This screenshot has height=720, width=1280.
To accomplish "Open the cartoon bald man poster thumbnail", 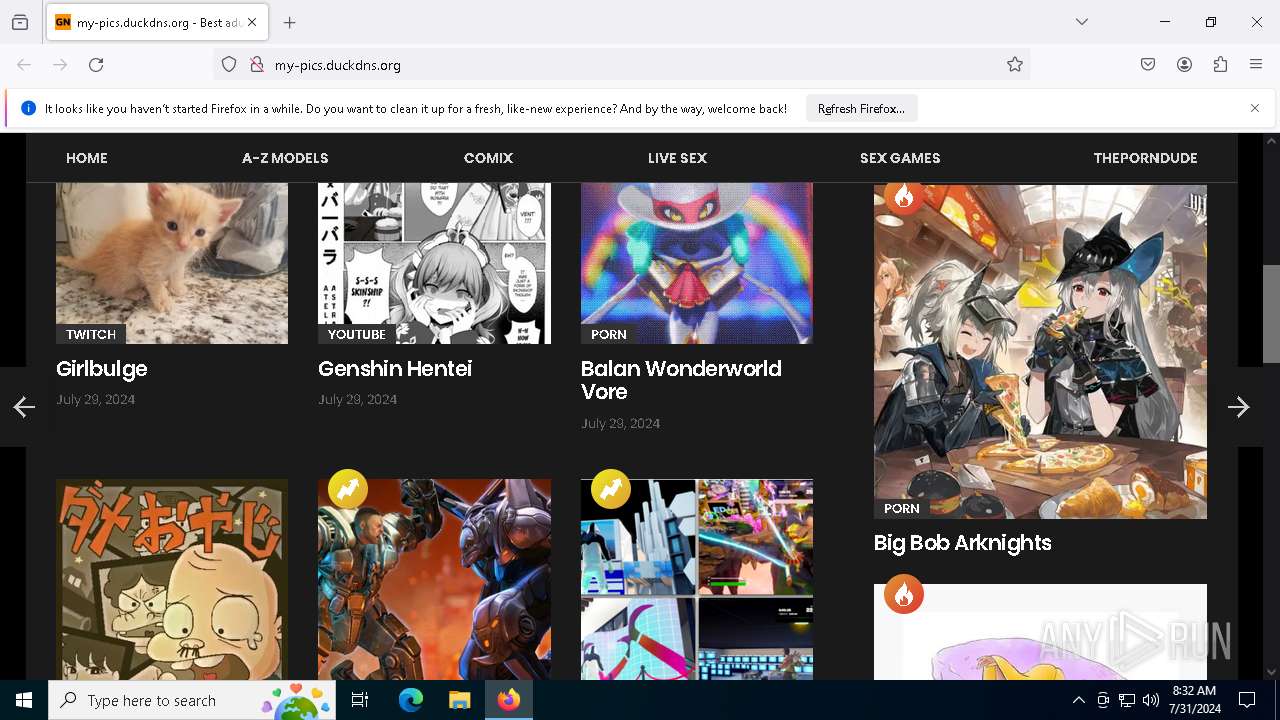I will point(172,580).
